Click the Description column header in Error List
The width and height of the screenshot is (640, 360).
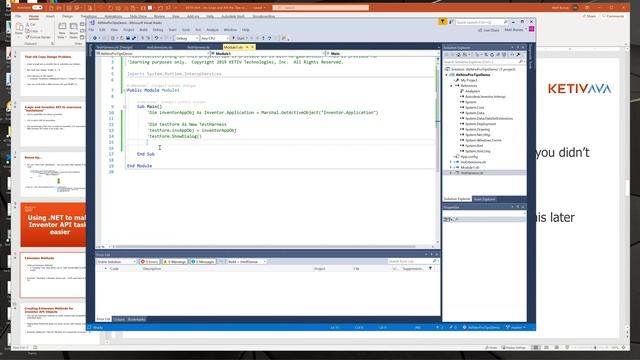[x=152, y=269]
